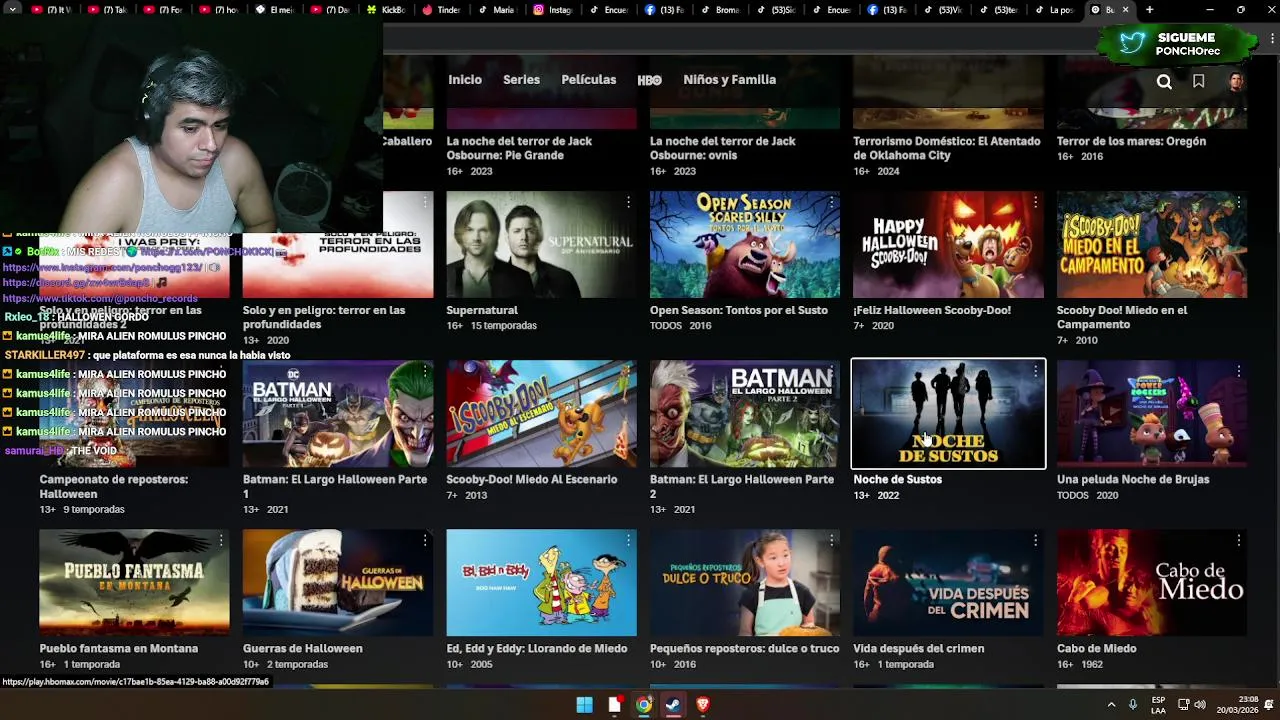Select the Supernatural poster thumbnail

tap(541, 245)
